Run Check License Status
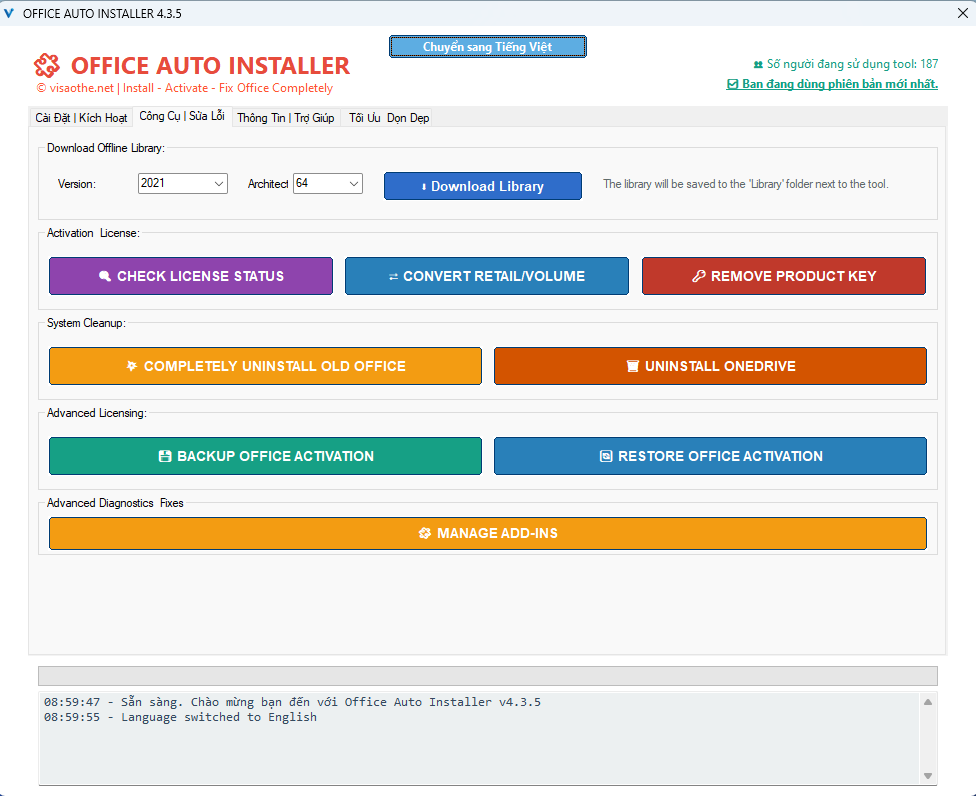The image size is (976, 796). pos(190,276)
